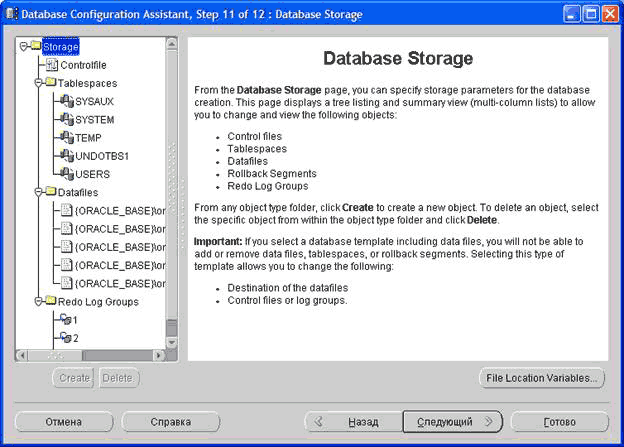Viewport: 624px width, 447px height.
Task: Collapse the Datafiles tree node
Action: 38,192
